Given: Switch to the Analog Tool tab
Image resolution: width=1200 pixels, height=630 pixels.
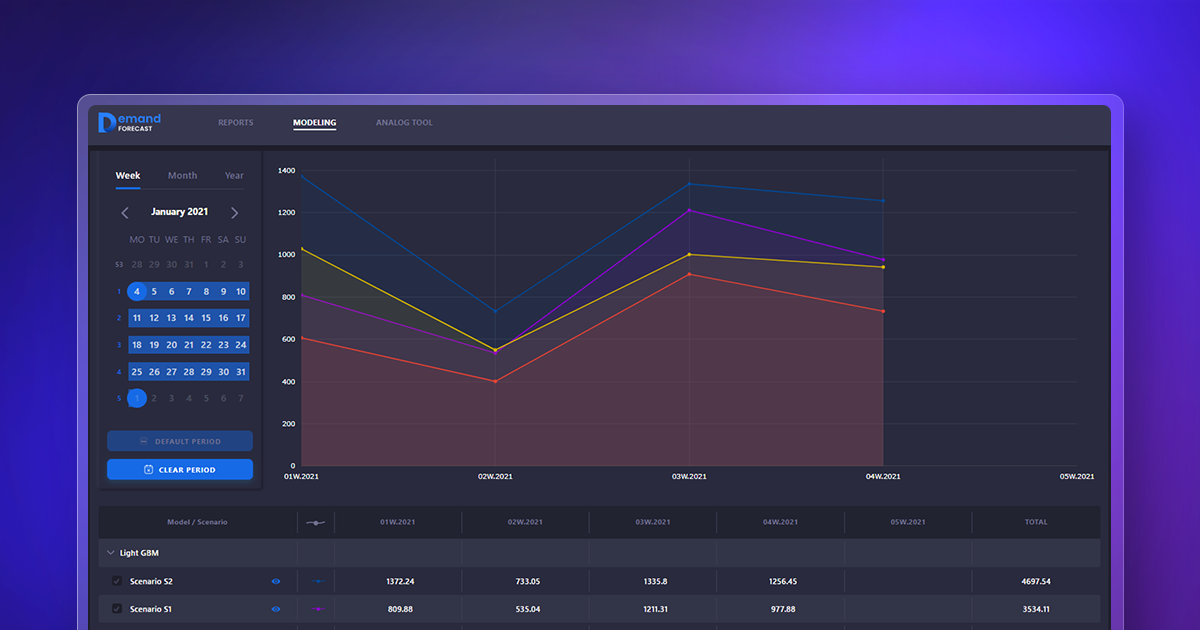Looking at the screenshot, I should coord(404,123).
